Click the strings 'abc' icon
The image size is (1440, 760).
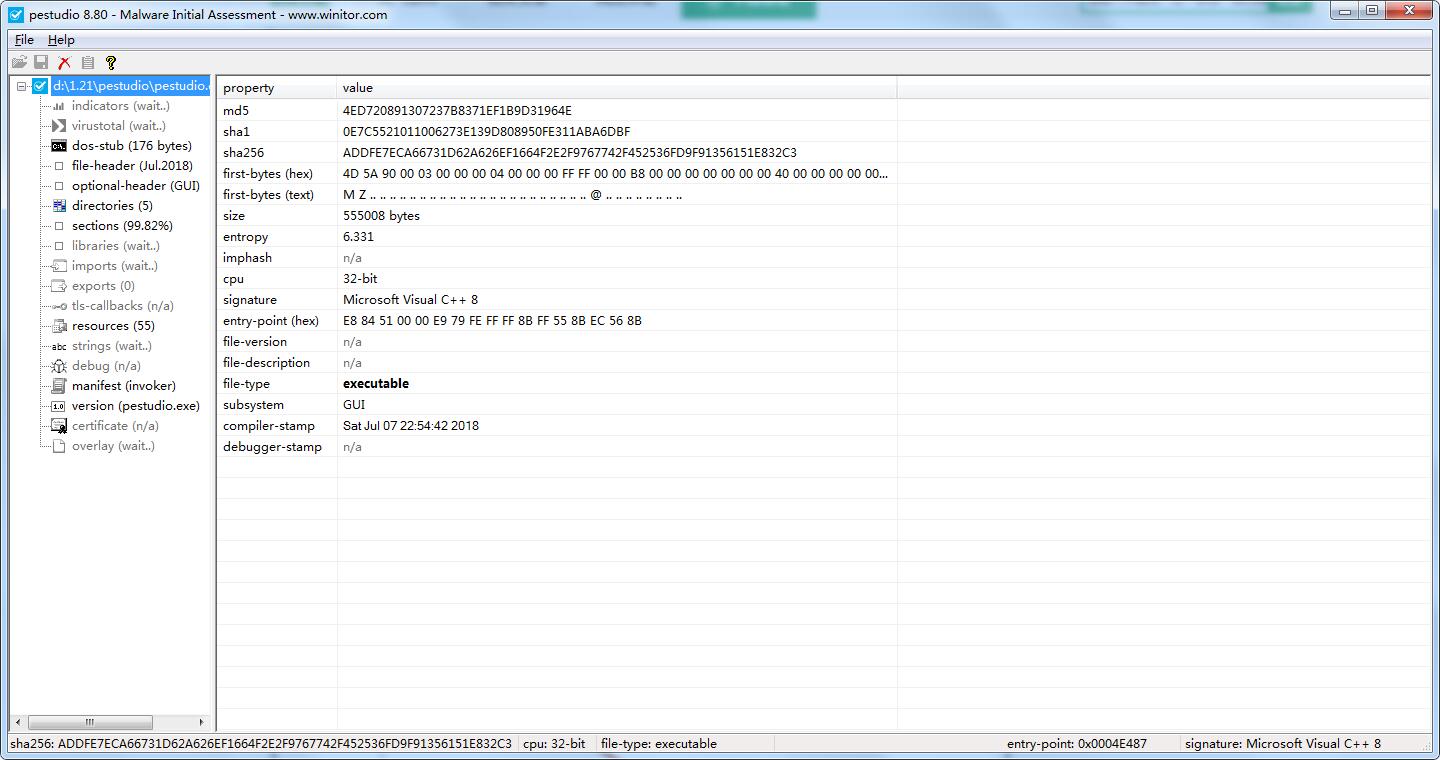tap(59, 346)
